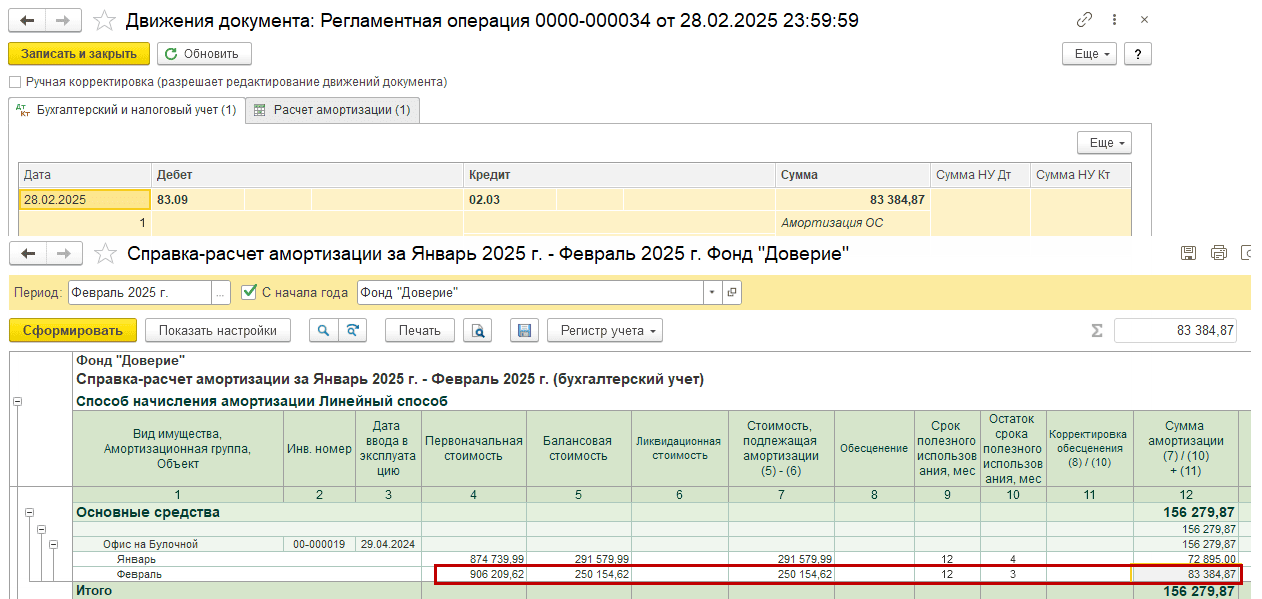Select the inventory number 00-000019
1262x599 pixels.
click(x=319, y=544)
